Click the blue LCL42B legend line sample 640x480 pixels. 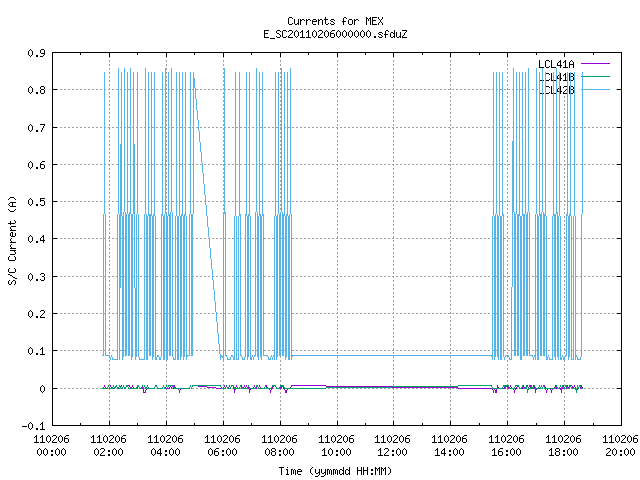pyautogui.click(x=596, y=89)
